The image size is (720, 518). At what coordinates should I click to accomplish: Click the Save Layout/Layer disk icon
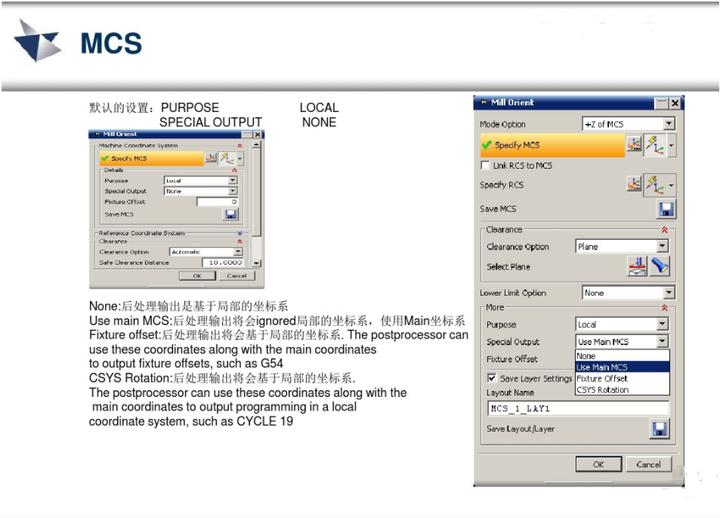[659, 428]
